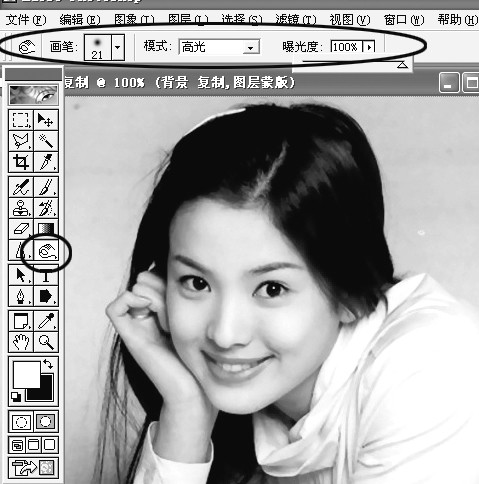Select the Sharpen/Blur tool beside Burn
479x484 pixels.
pyautogui.click(x=21, y=250)
